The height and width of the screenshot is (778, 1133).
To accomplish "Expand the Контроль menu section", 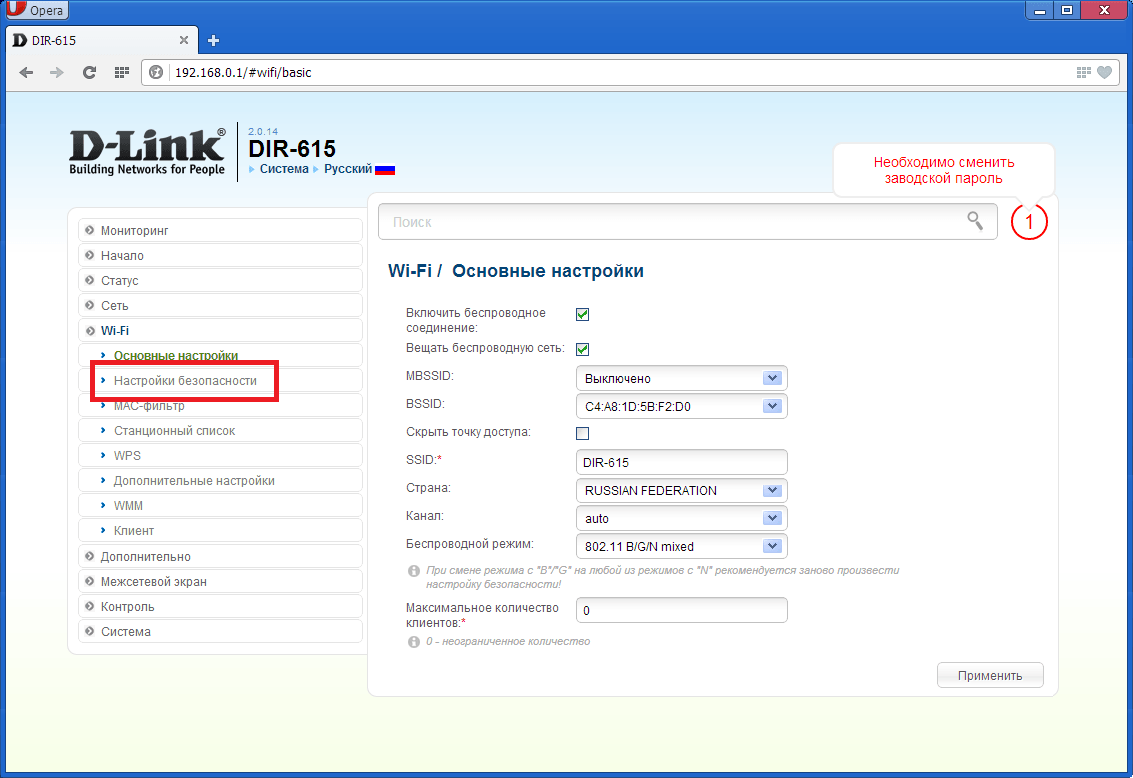I will coord(220,607).
